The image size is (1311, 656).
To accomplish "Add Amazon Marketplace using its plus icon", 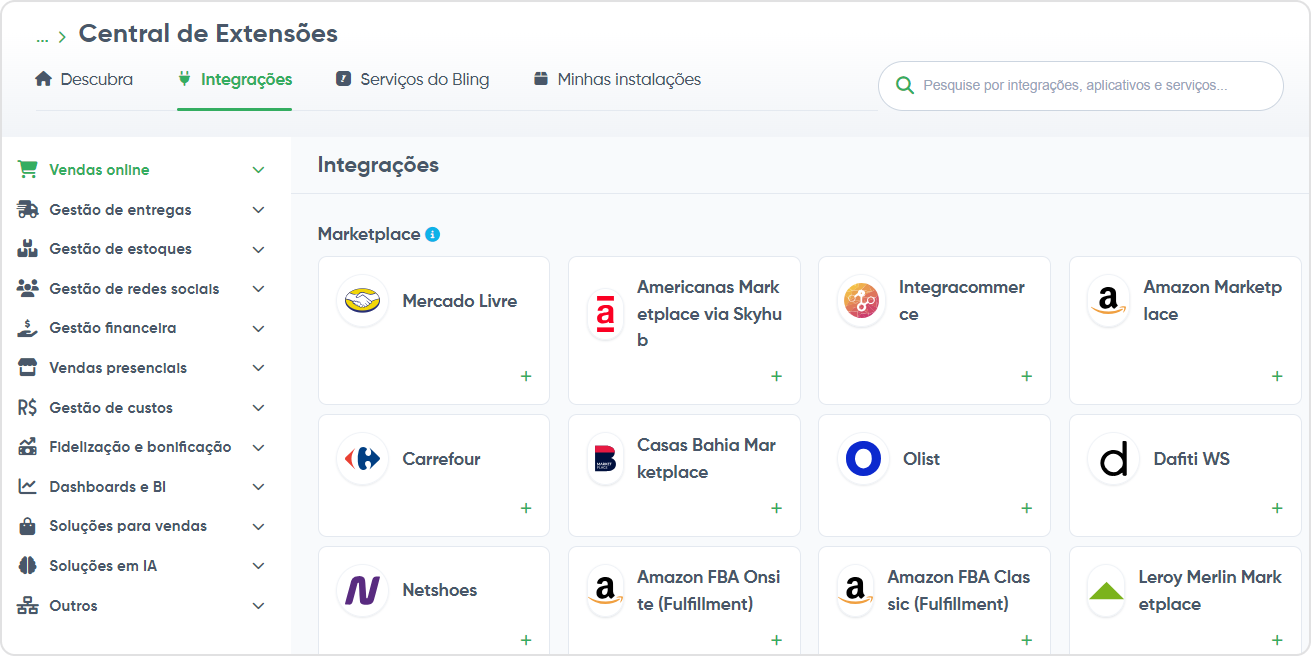I will point(1277,377).
